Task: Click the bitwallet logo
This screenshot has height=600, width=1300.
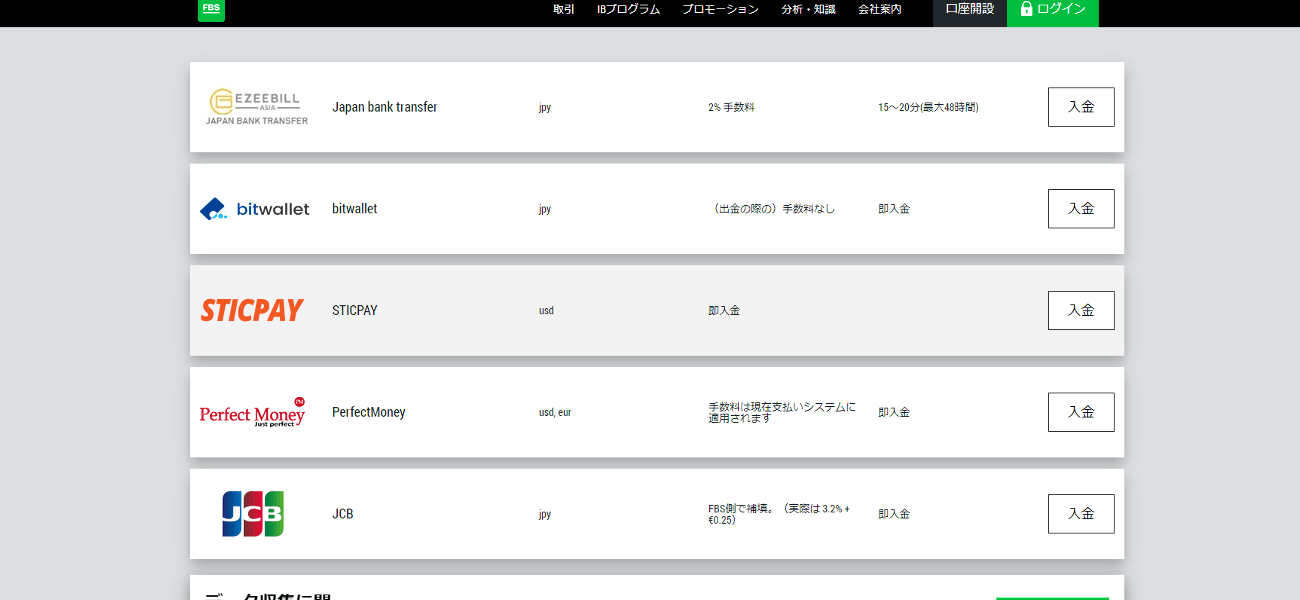Action: tap(255, 209)
